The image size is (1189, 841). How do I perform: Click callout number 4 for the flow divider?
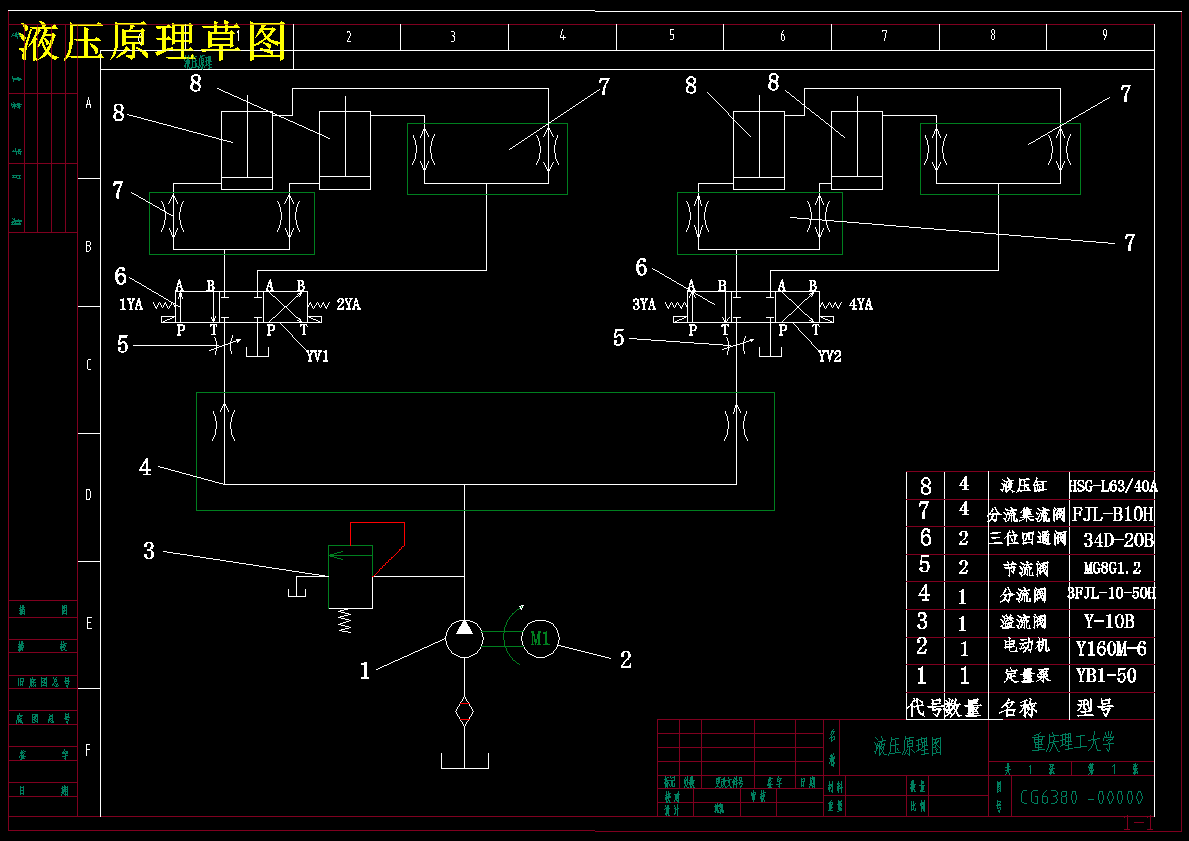point(145,468)
